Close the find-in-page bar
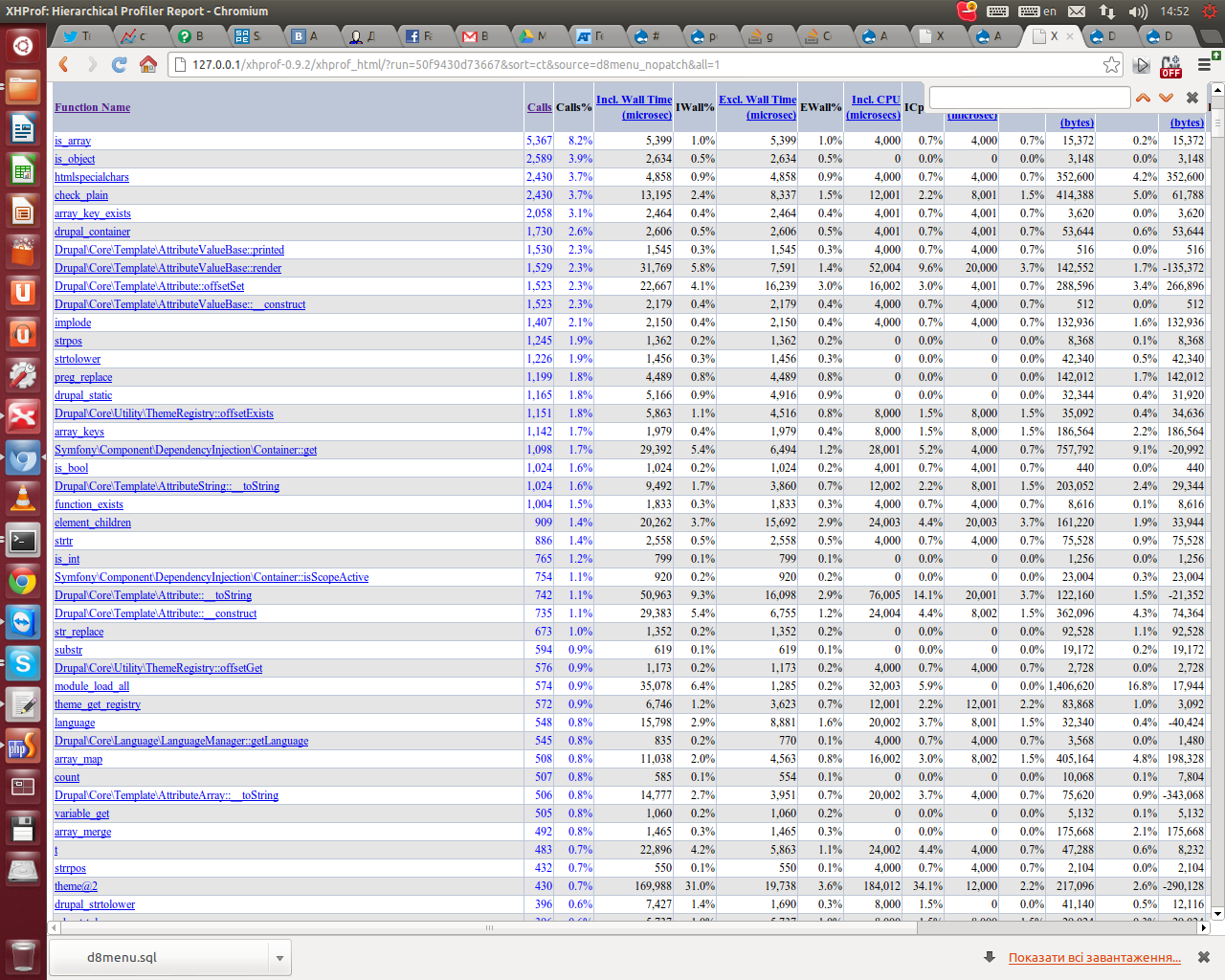 click(x=1192, y=98)
